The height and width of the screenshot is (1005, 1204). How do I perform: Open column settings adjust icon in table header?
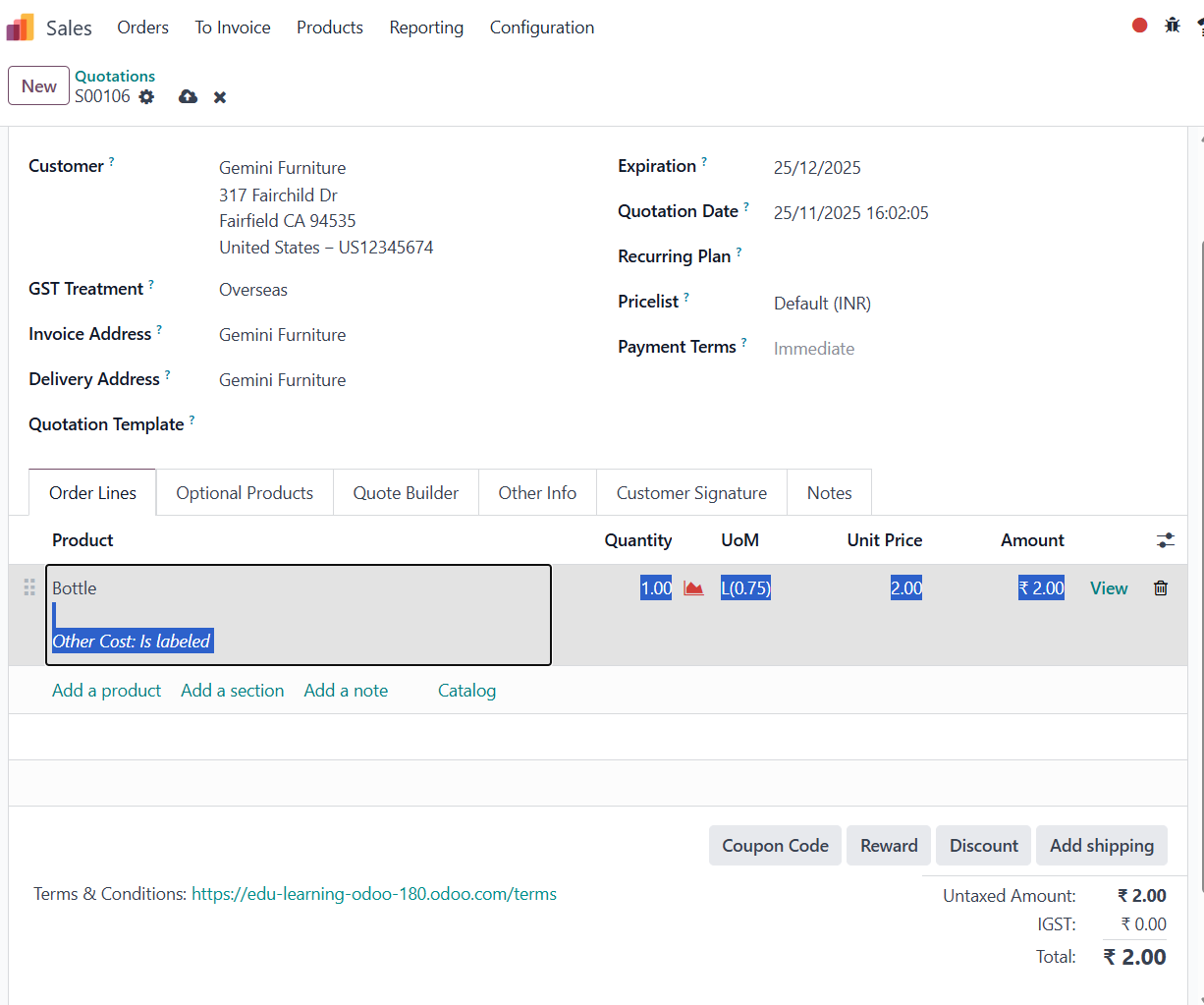[1165, 540]
